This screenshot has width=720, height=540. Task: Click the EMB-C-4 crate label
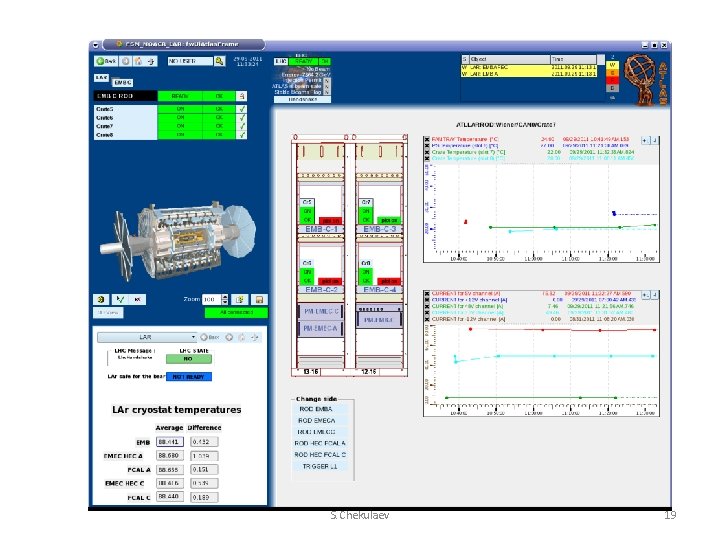[379, 290]
